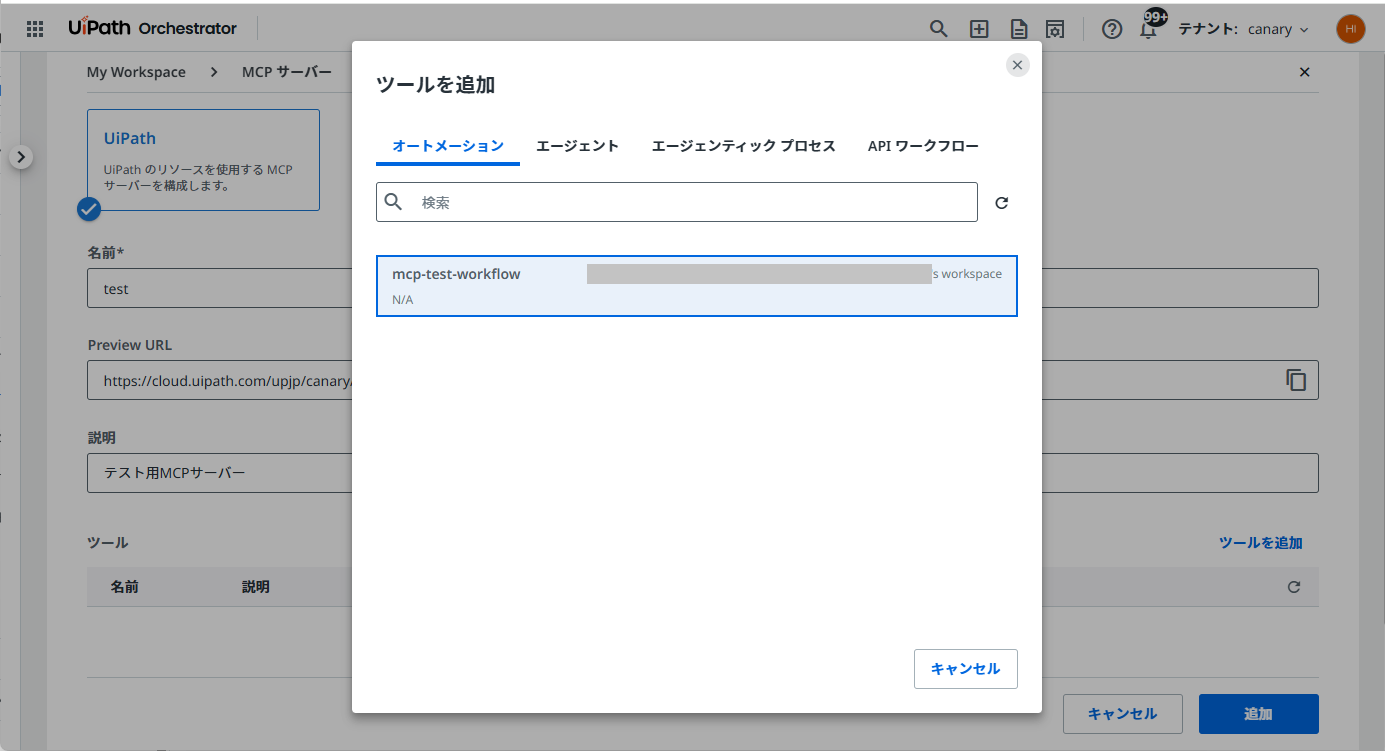This screenshot has height=751, width=1385.
Task: Open the document icon in header
Action: click(x=1018, y=29)
